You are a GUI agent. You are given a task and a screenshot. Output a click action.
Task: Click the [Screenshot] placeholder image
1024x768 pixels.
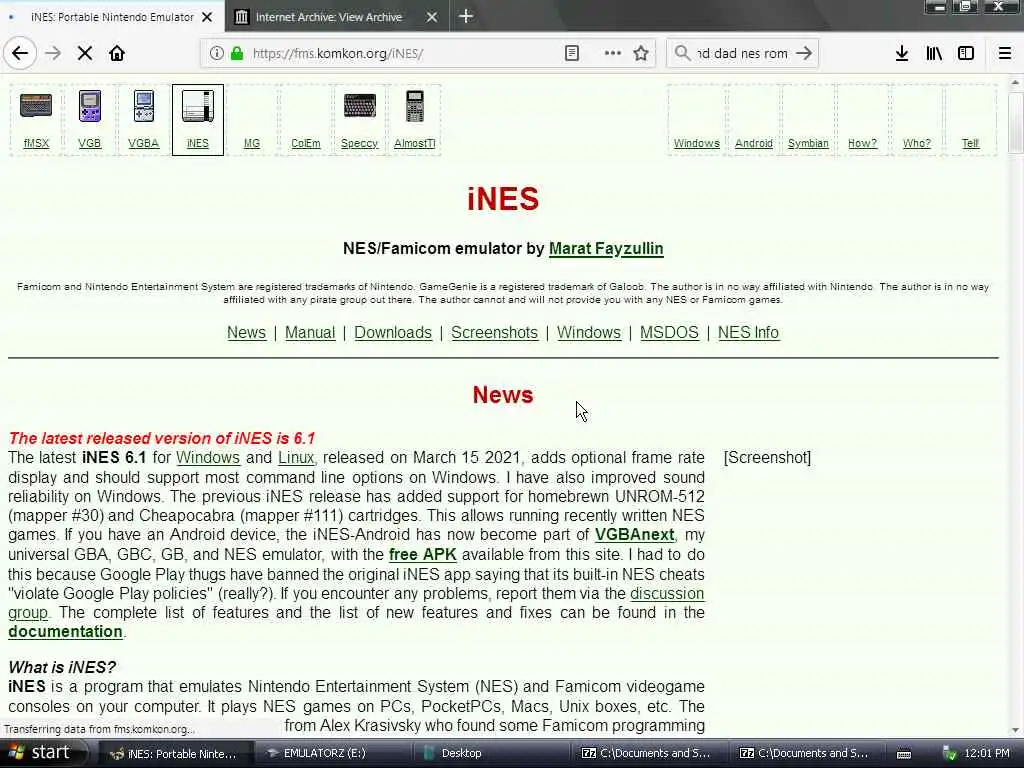(x=767, y=458)
